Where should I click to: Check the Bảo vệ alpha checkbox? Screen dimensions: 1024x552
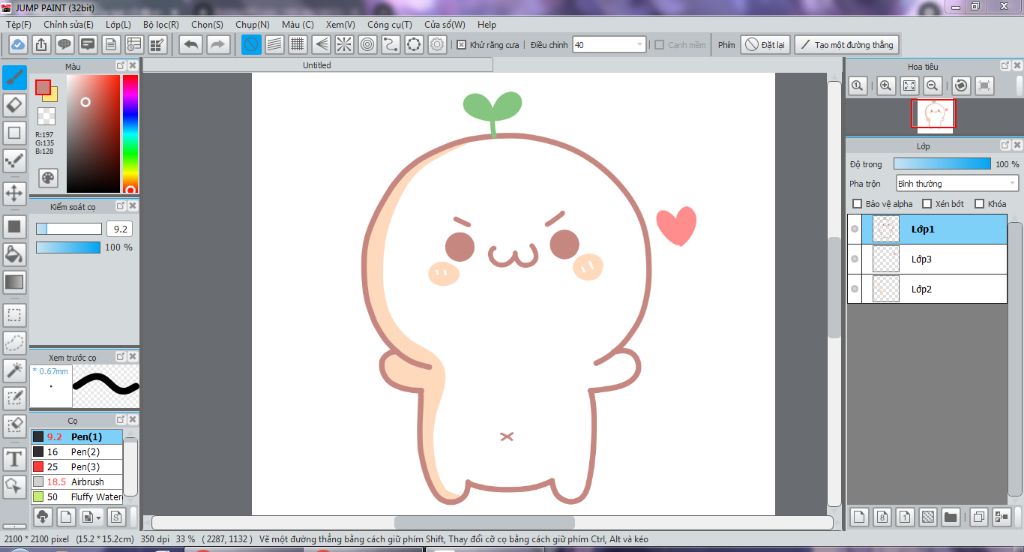(857, 204)
